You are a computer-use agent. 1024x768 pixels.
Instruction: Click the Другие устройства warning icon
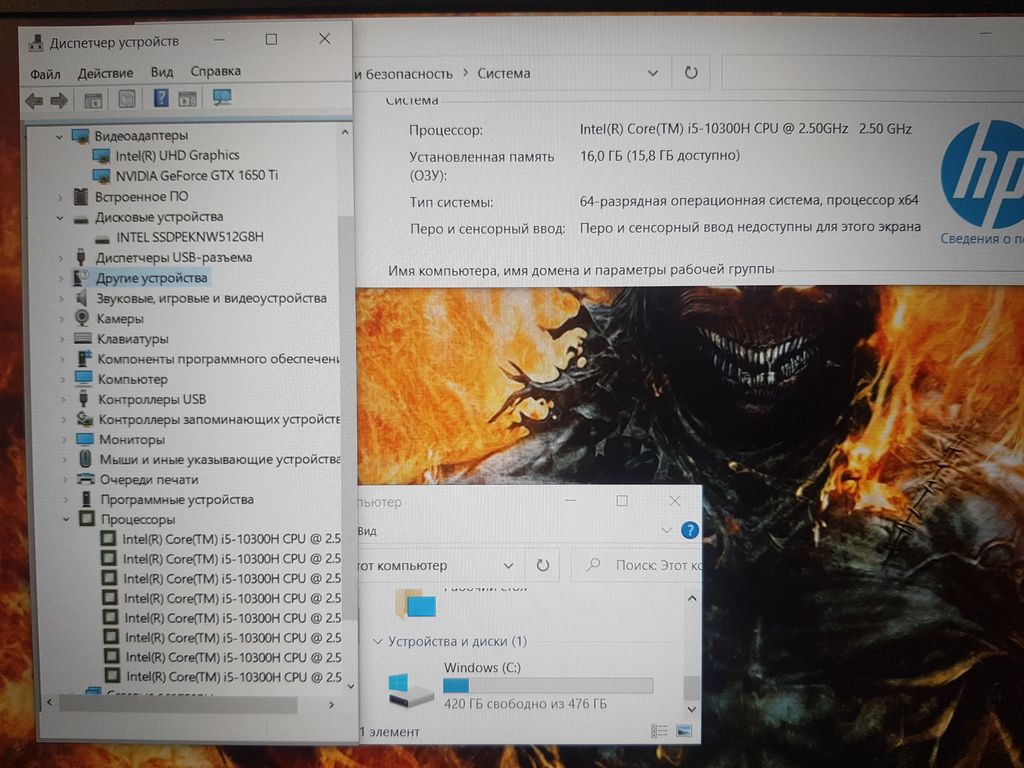tap(81, 278)
